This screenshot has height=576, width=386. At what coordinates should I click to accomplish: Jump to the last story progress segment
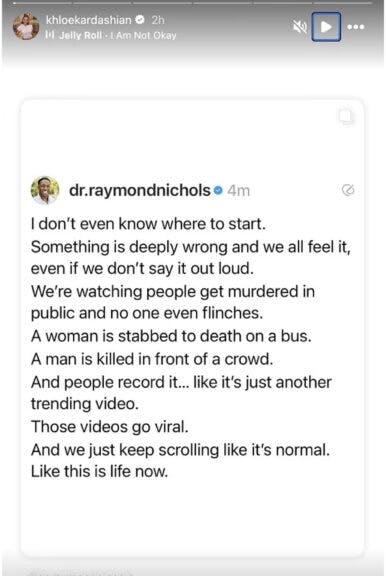[x=342, y=3]
